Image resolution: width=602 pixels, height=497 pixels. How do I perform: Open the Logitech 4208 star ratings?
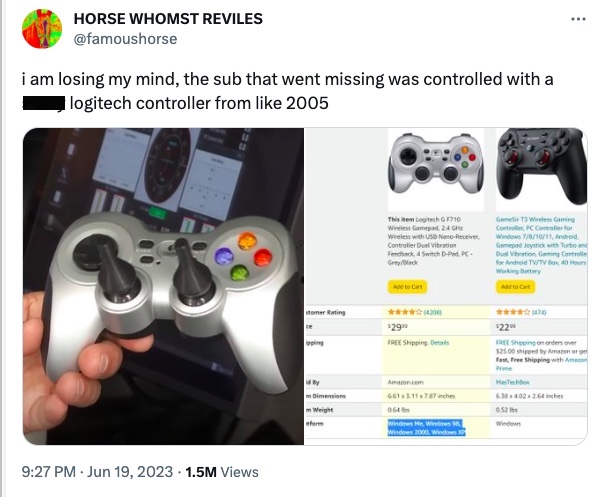(415, 312)
